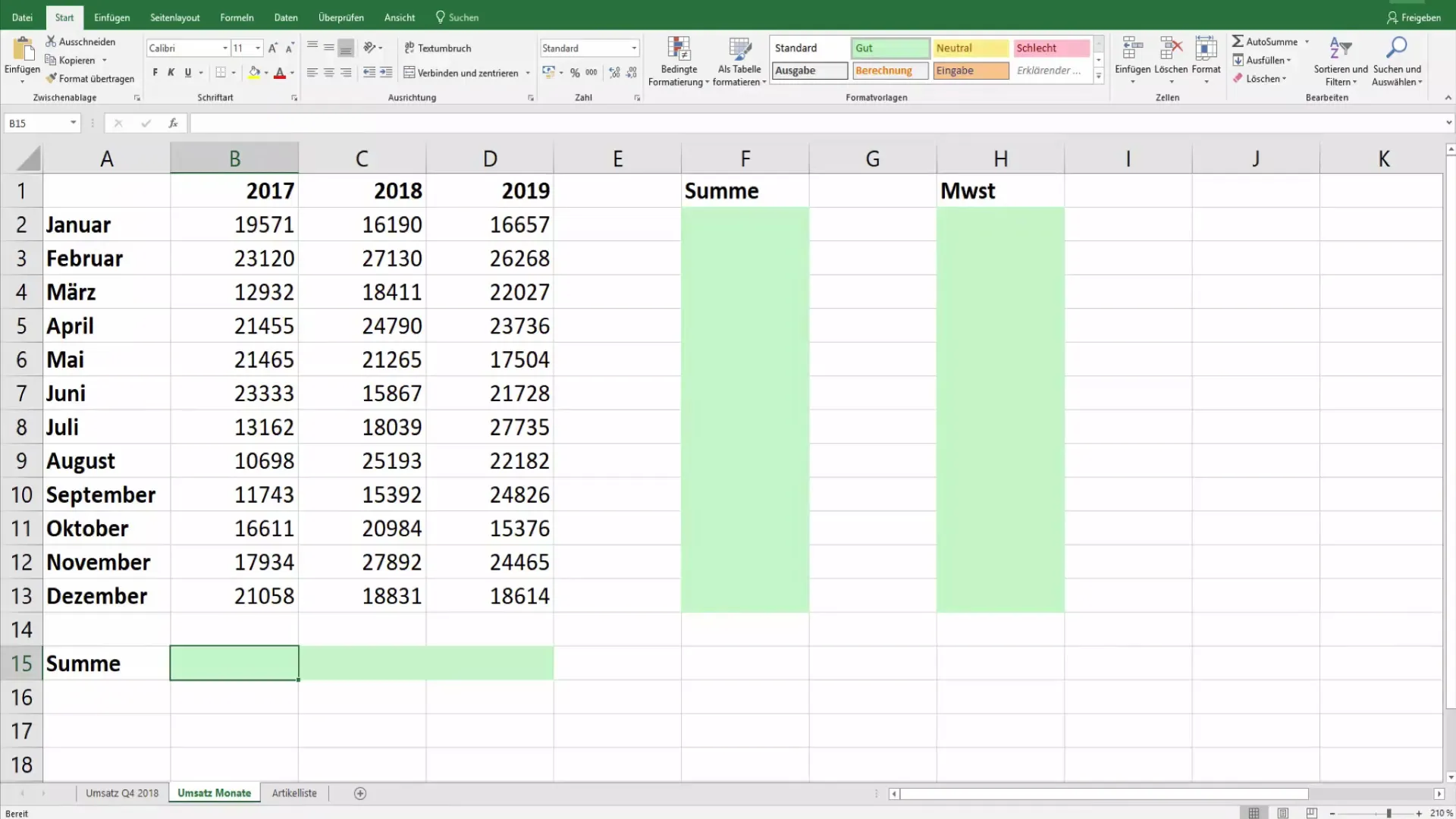1456x819 pixels.
Task: Increase font size with the large A
Action: (273, 48)
